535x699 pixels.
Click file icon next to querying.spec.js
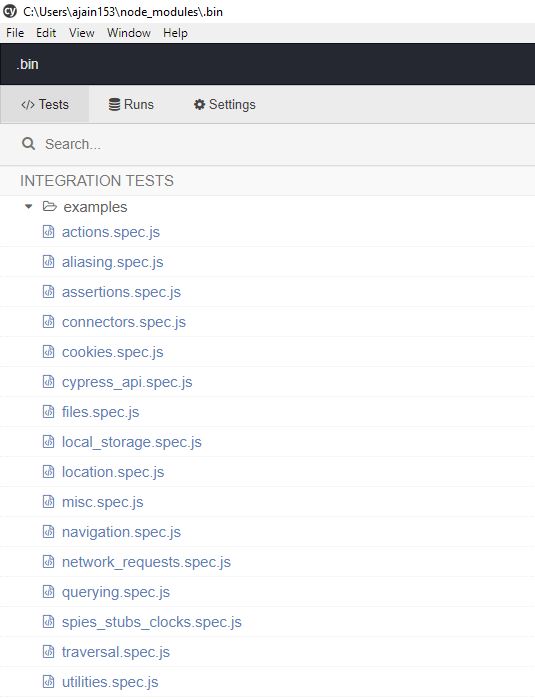49,591
